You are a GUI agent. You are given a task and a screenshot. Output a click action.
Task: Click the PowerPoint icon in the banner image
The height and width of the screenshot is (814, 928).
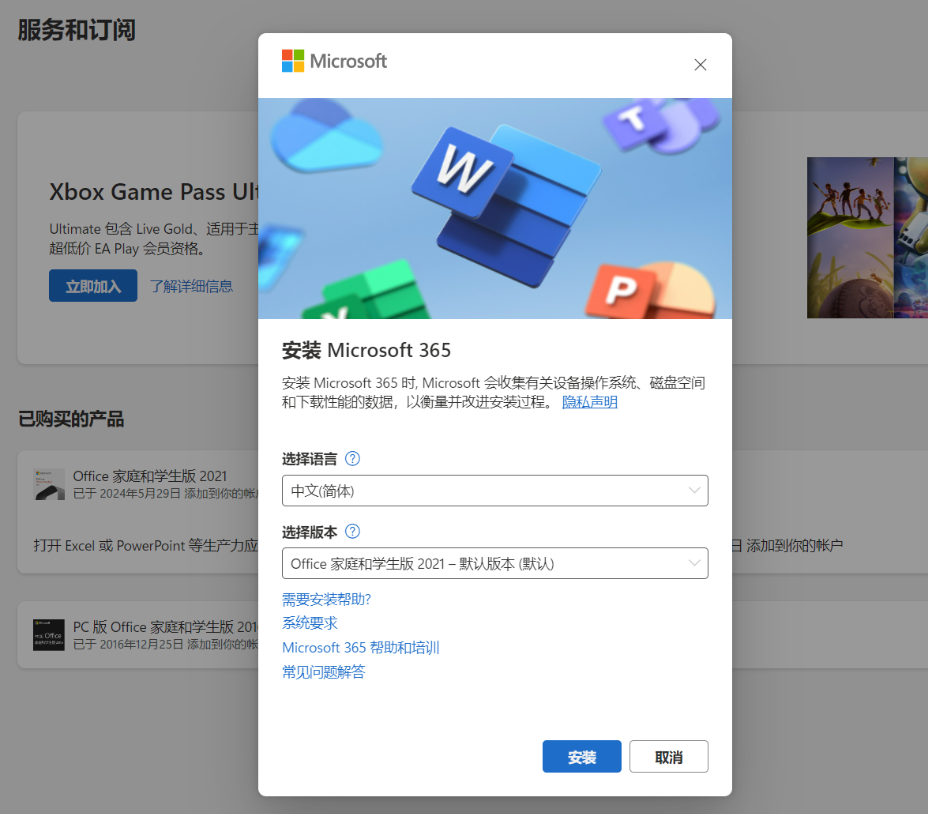[x=651, y=291]
